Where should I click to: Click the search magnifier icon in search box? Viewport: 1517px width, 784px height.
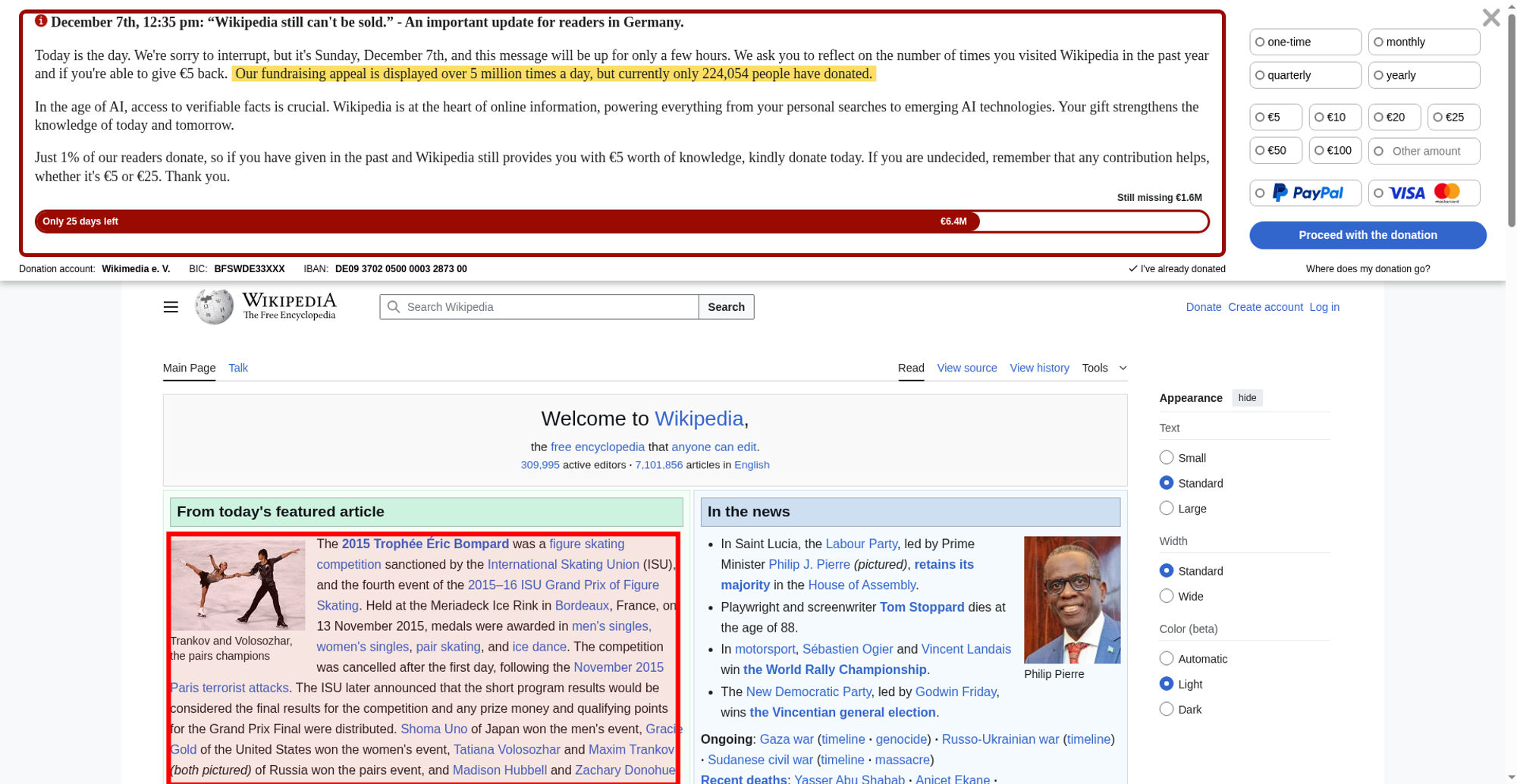click(394, 307)
